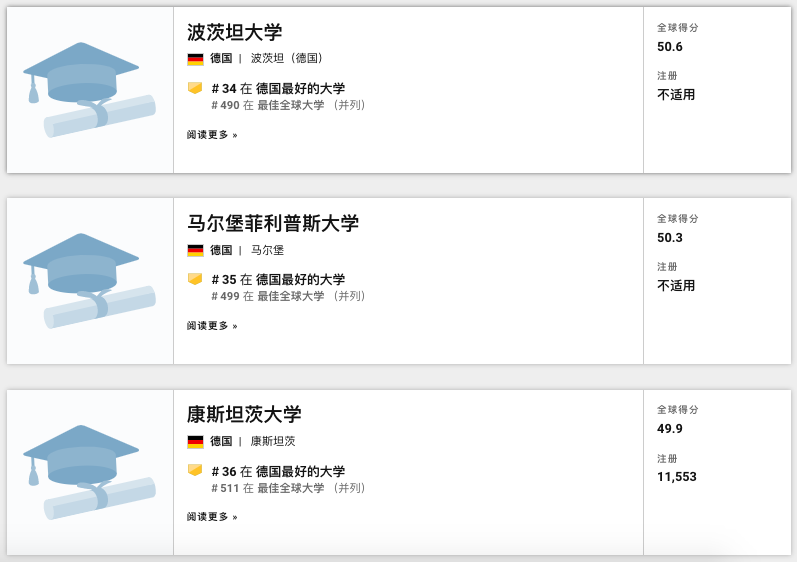Viewport: 797px width, 562px height.
Task: Click the gold badge icon beside #36 ranking
Action: (x=195, y=470)
